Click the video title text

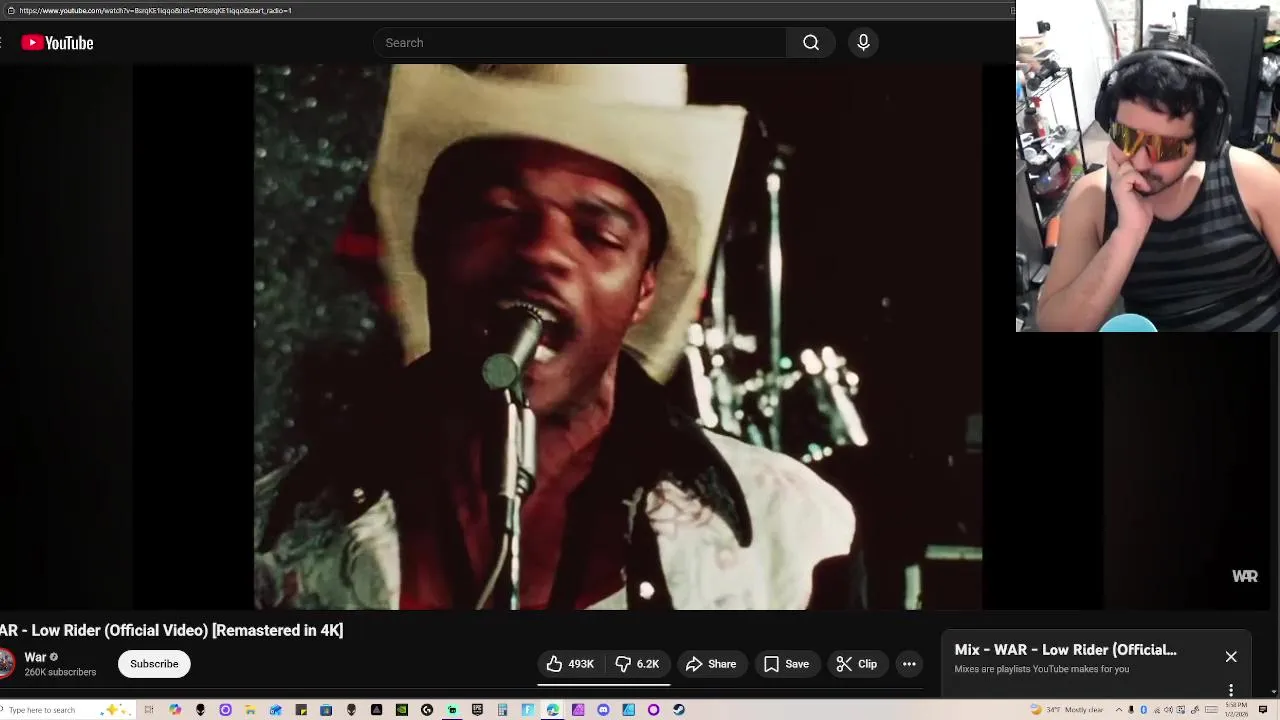[x=172, y=630]
